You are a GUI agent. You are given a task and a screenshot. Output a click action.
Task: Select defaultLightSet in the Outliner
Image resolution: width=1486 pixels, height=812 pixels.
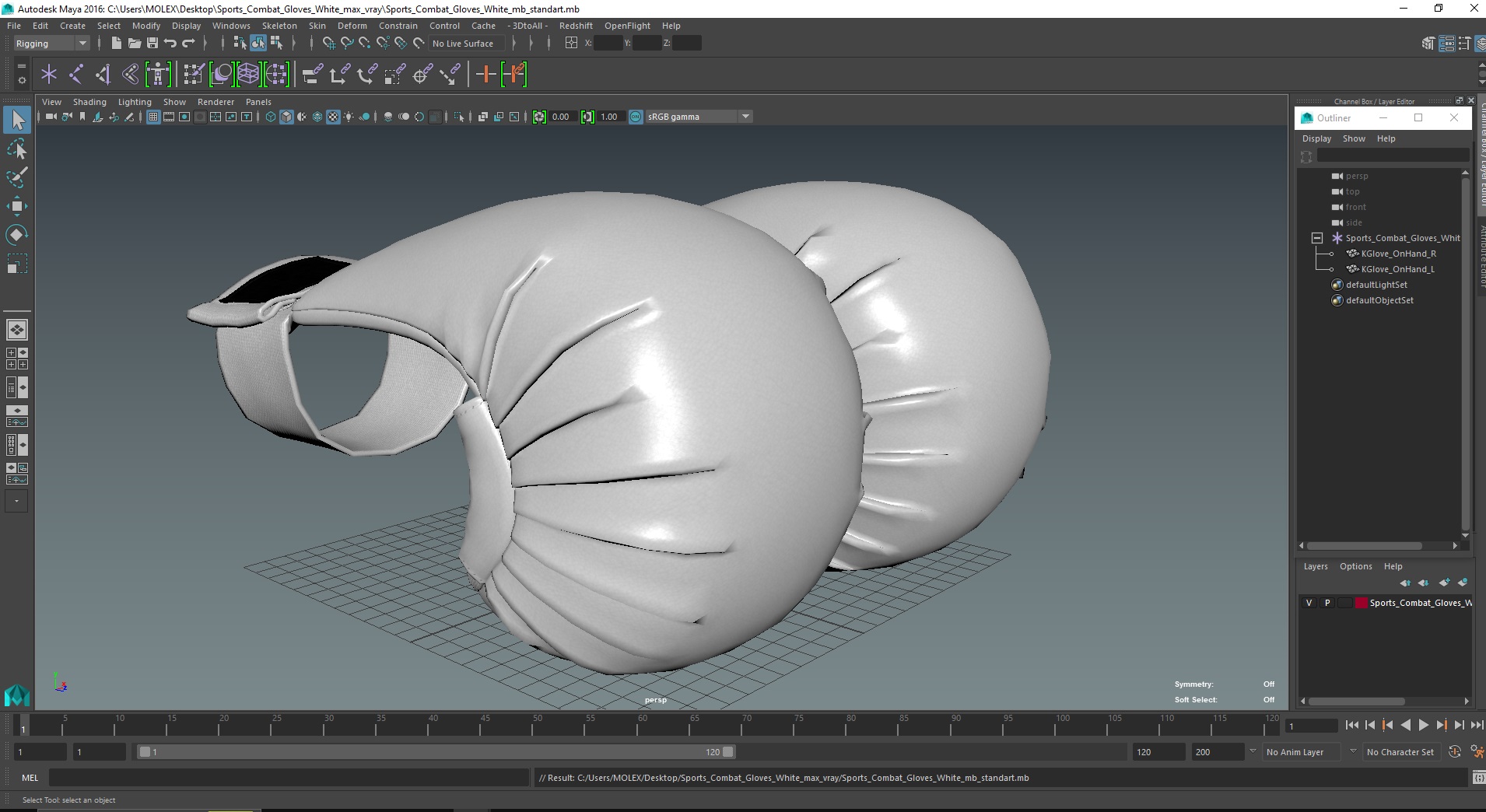(x=1376, y=285)
